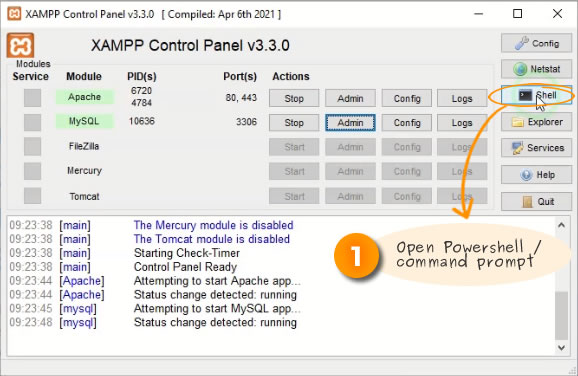Click the log scrollbar up arrow
This screenshot has width=578, height=376.
(561, 225)
